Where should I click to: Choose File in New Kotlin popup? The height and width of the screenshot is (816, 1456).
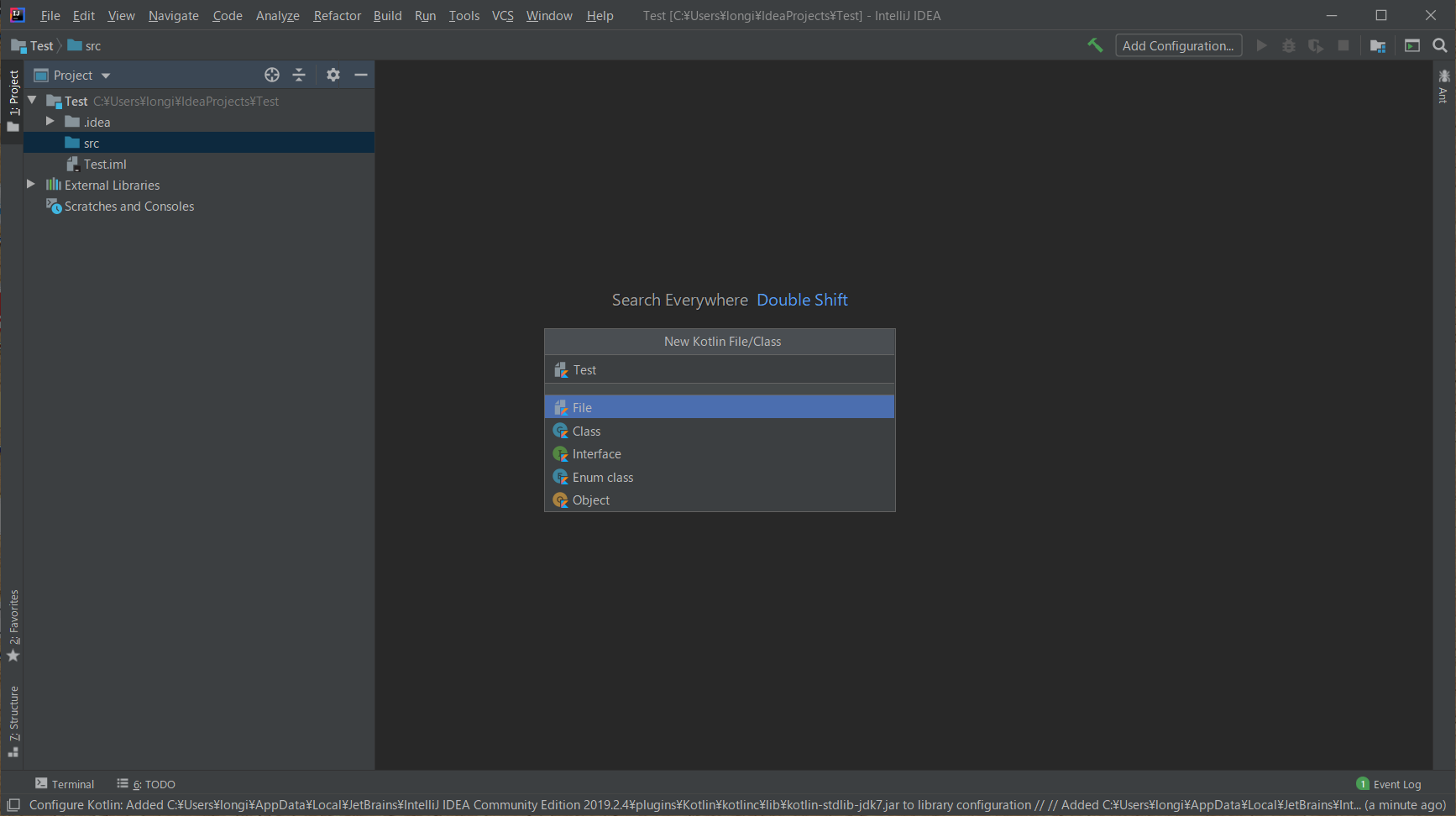[x=720, y=407]
